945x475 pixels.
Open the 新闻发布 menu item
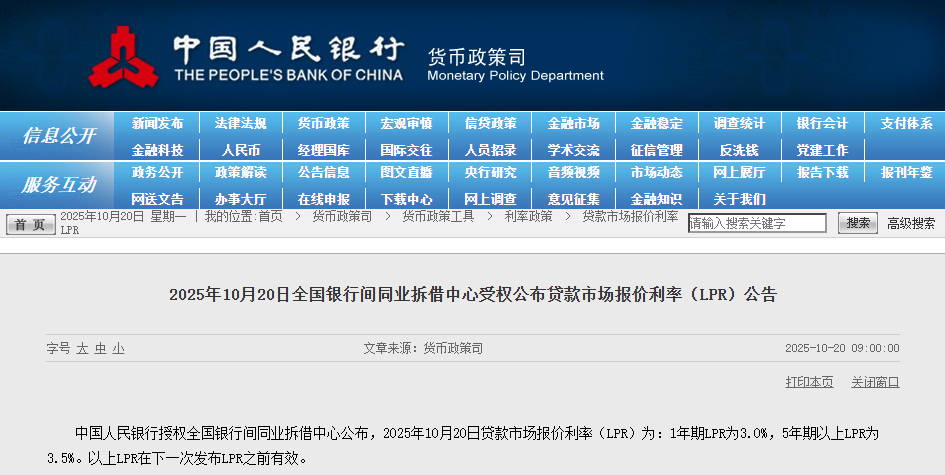point(157,124)
